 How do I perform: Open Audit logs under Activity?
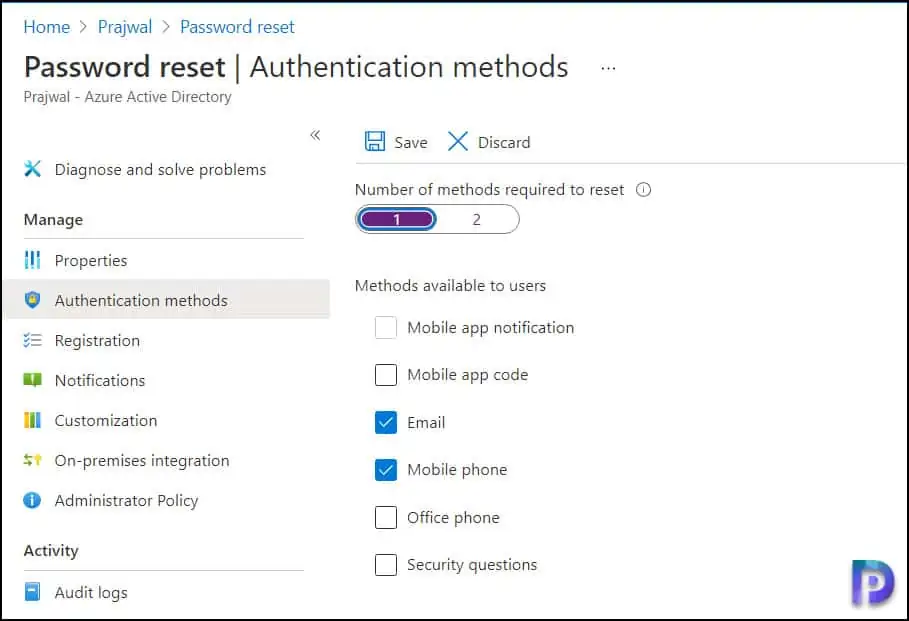click(x=91, y=592)
